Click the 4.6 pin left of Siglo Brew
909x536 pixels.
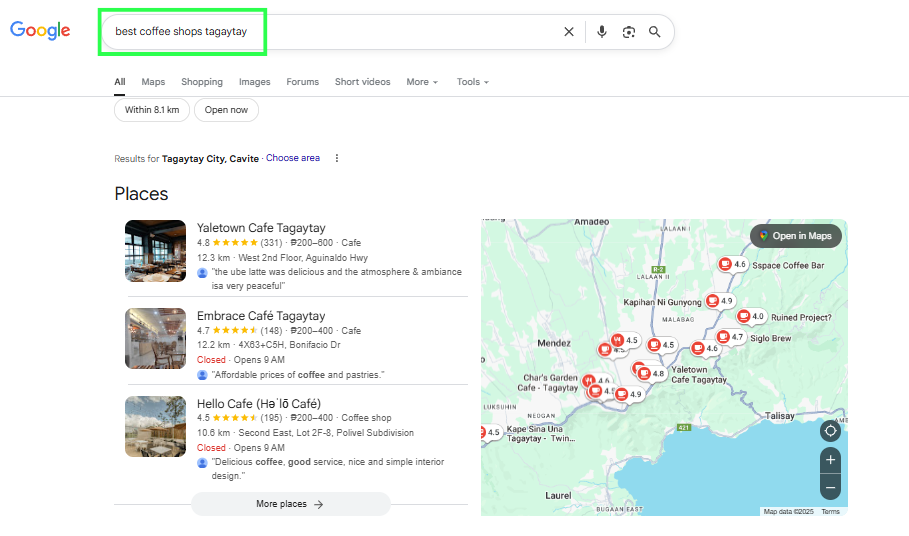[x=705, y=348]
